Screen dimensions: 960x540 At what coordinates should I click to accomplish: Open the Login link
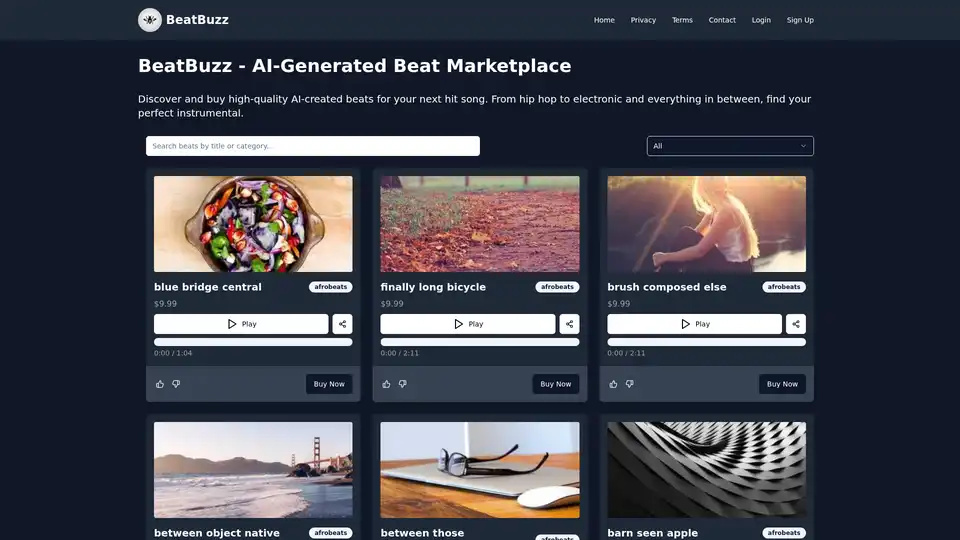[x=761, y=20]
